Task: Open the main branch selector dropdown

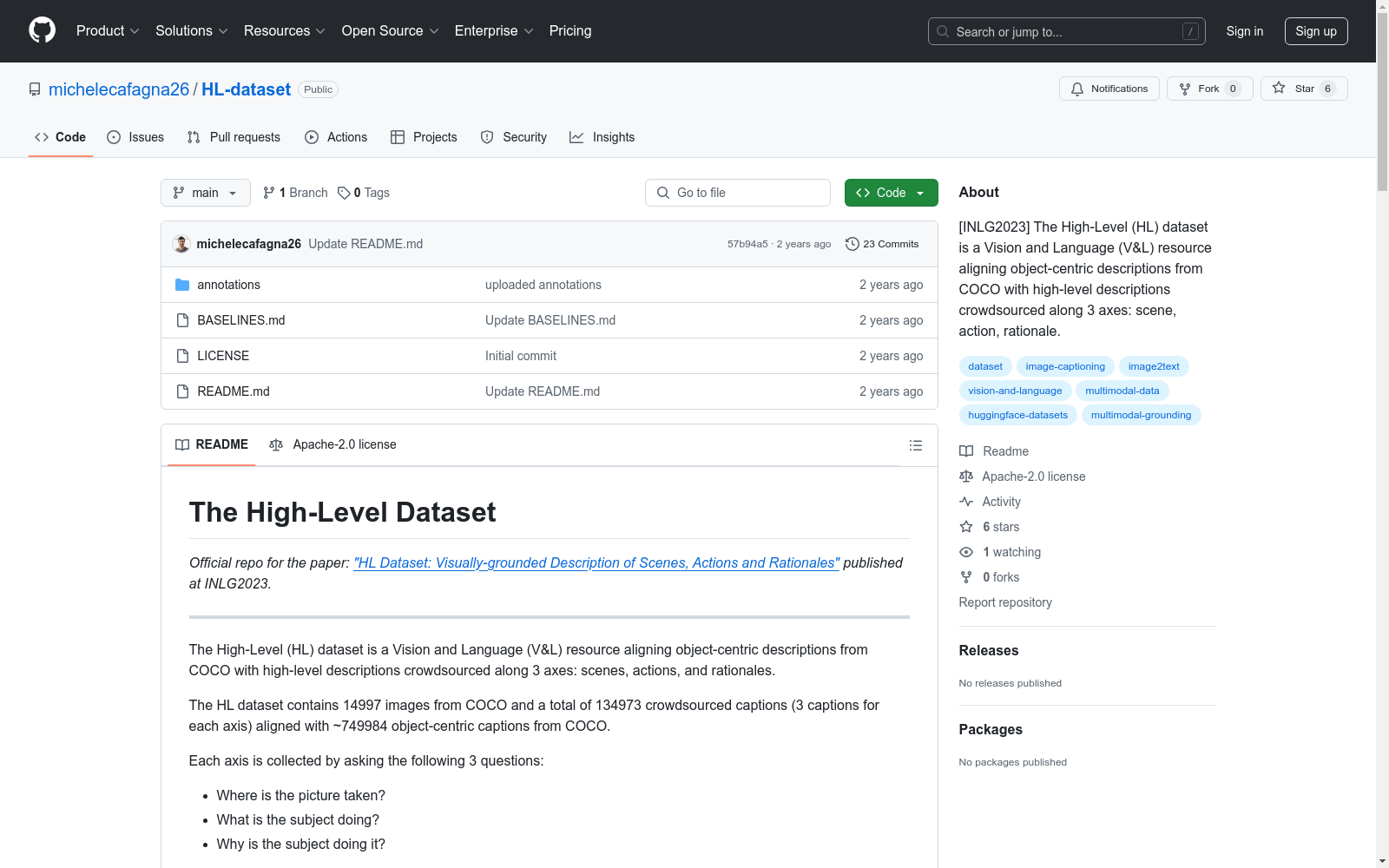Action: 206,193
